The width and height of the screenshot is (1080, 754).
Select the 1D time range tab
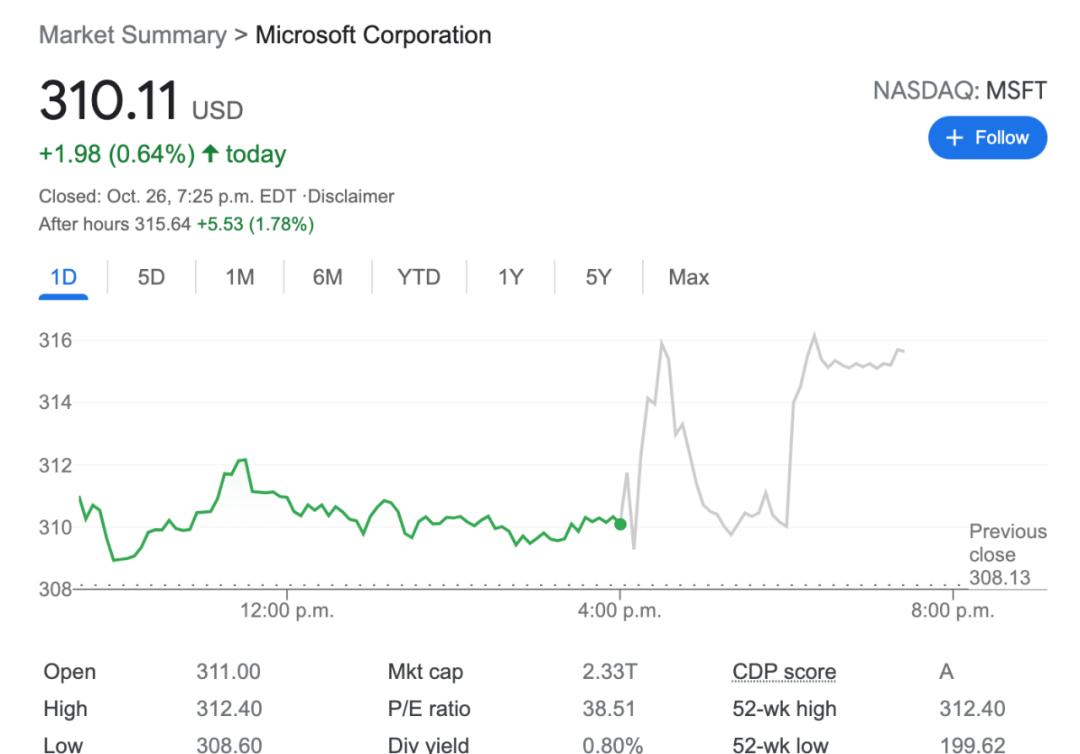(x=63, y=277)
